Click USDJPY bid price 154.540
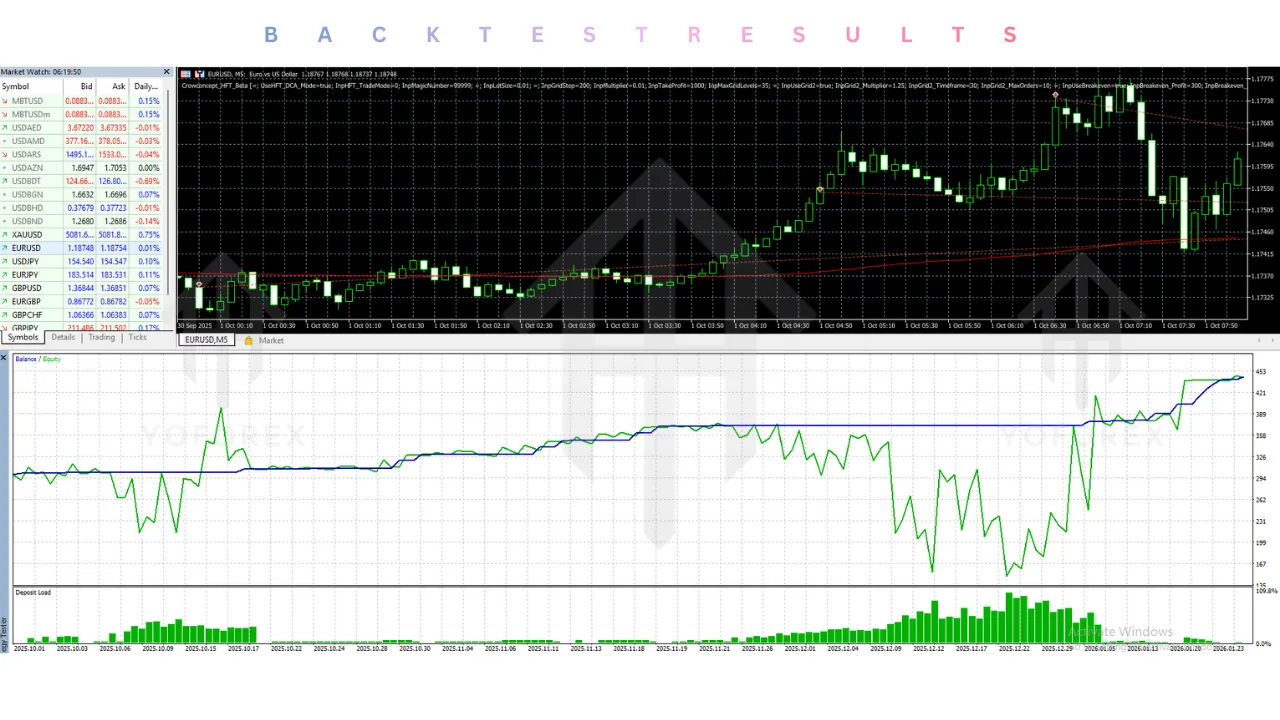 tap(80, 261)
